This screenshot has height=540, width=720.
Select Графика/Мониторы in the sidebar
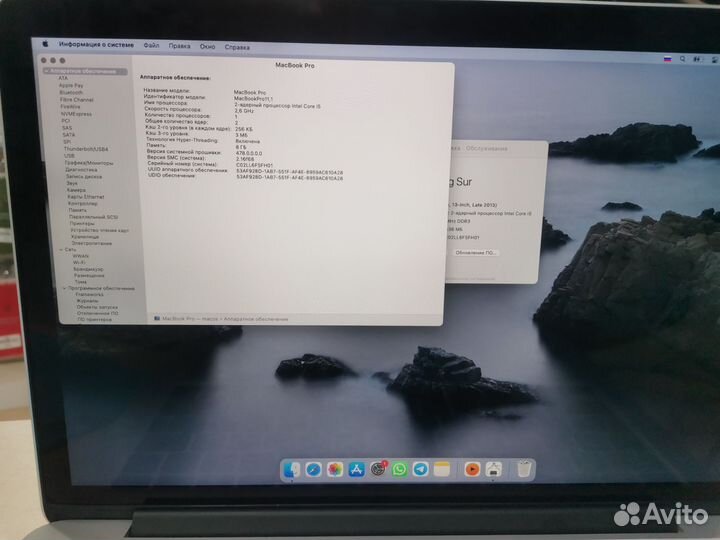coord(89,163)
